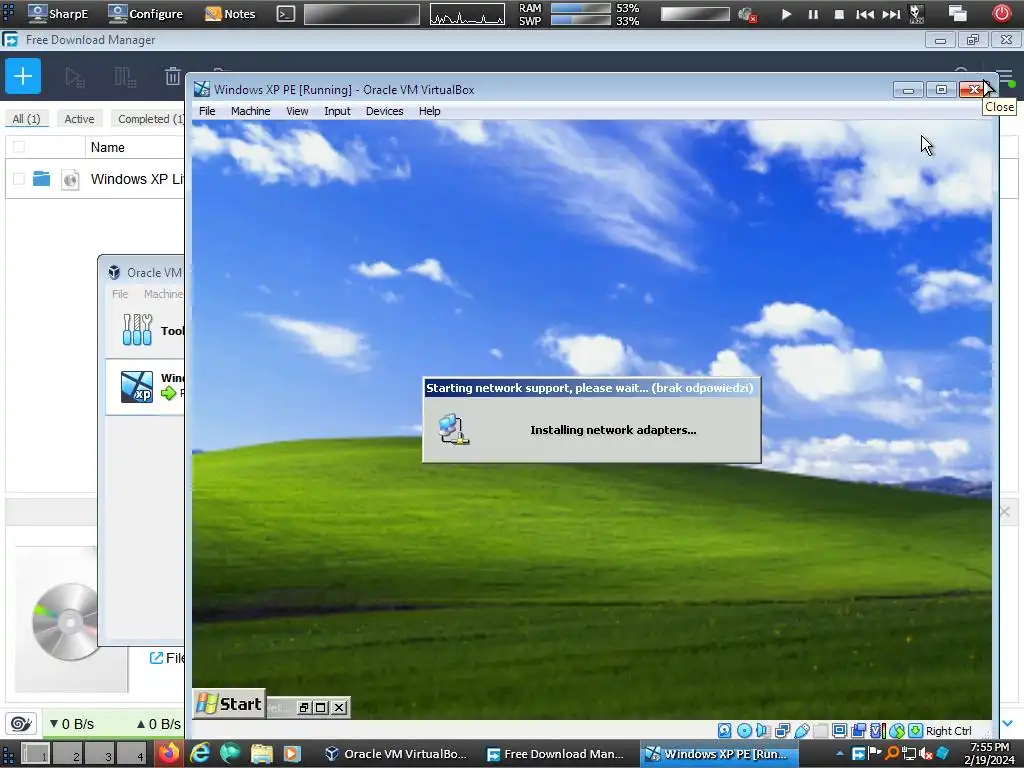1024x768 pixels.
Task: Click the display monitor icon in VM status bar
Action: 840,730
